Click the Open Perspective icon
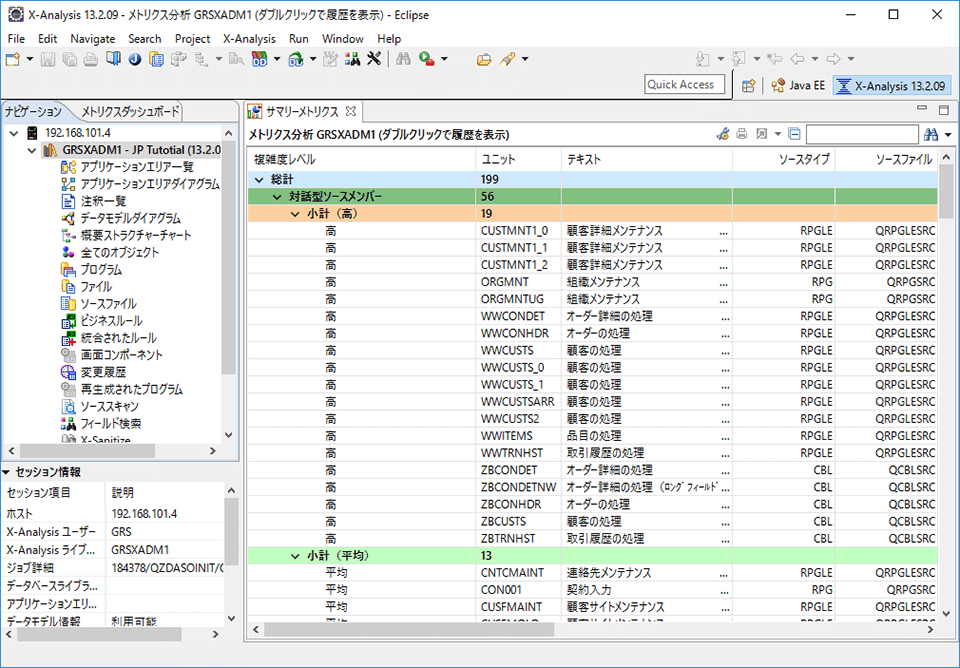960x668 pixels. point(748,86)
